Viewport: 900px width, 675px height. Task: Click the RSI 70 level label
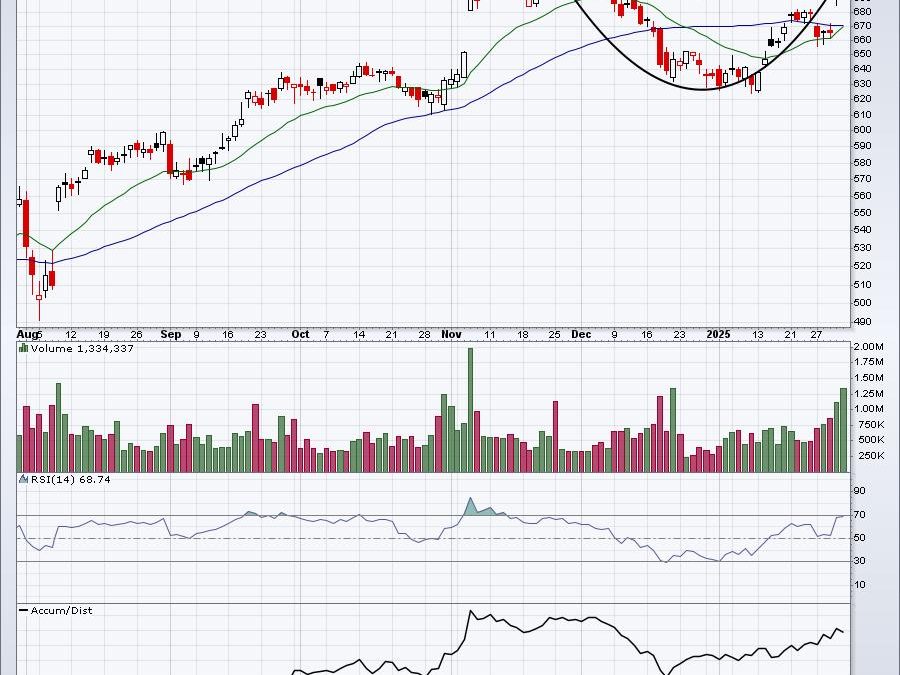(859, 515)
